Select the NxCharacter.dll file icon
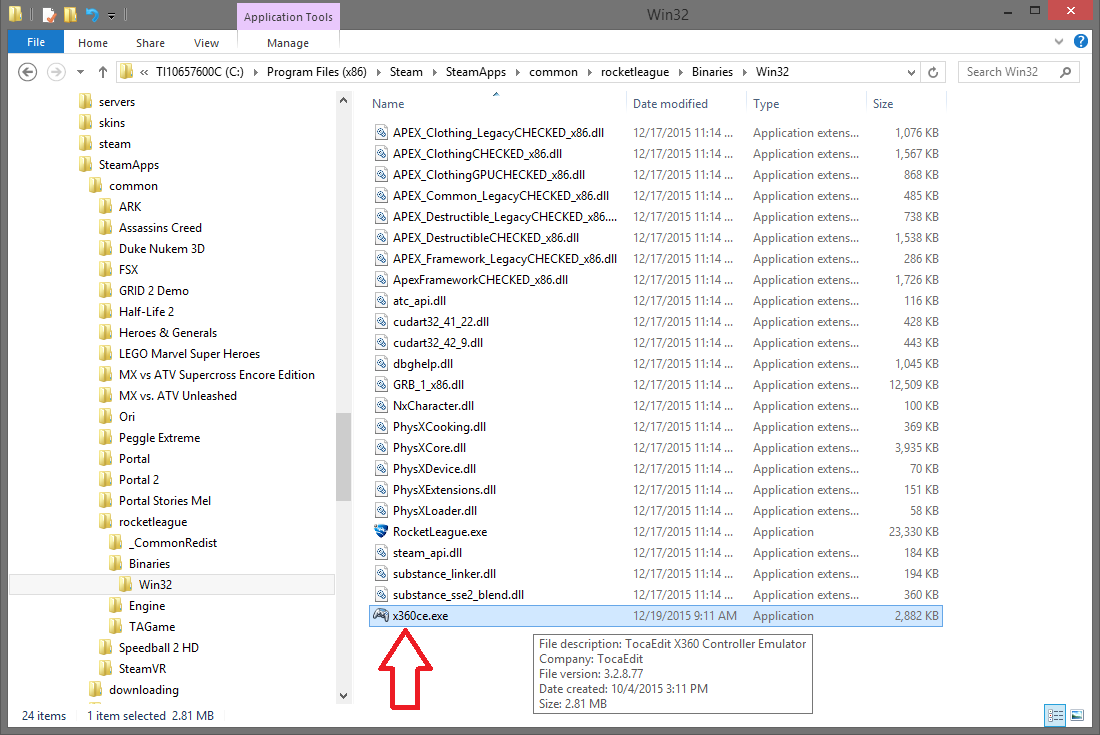 coord(381,405)
